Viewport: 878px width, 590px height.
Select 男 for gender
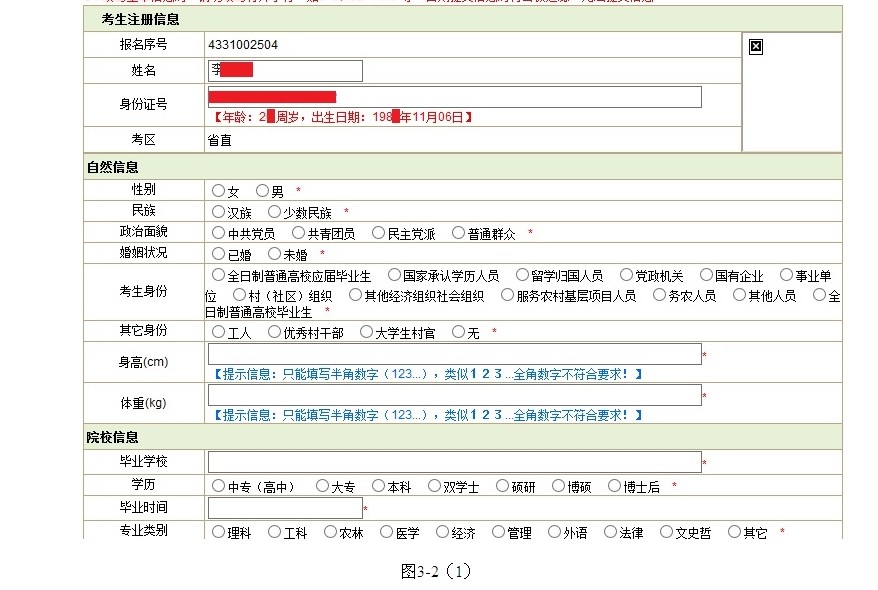coord(262,191)
